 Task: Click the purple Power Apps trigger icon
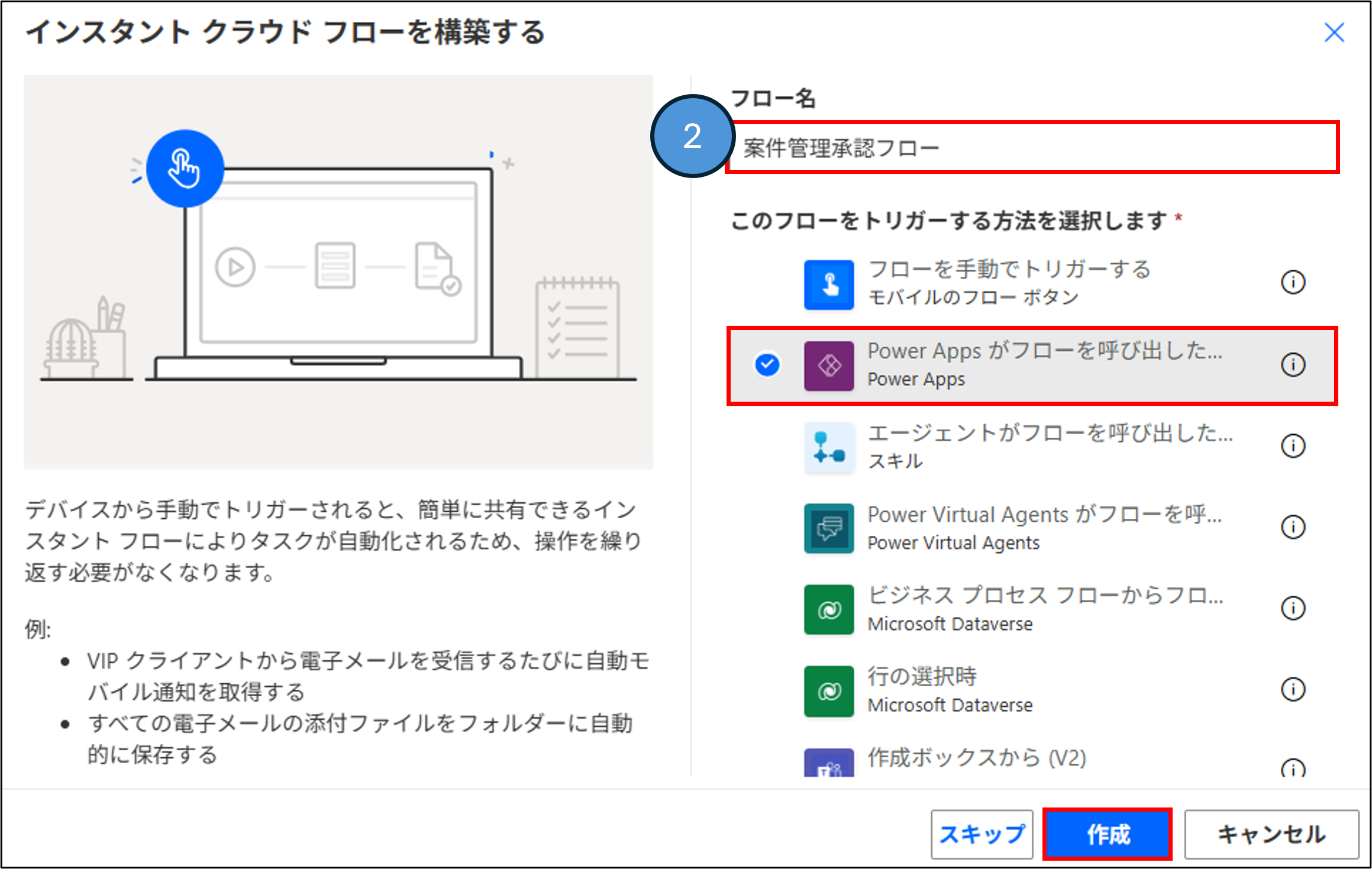(828, 366)
